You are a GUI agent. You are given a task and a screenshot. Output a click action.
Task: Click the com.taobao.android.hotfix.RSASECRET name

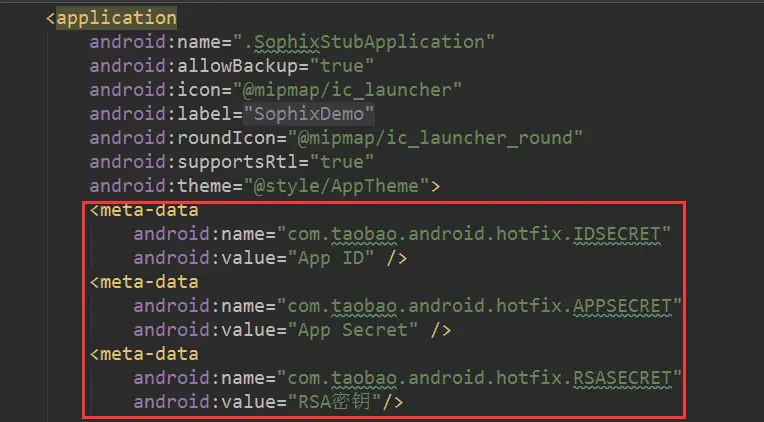(x=479, y=378)
